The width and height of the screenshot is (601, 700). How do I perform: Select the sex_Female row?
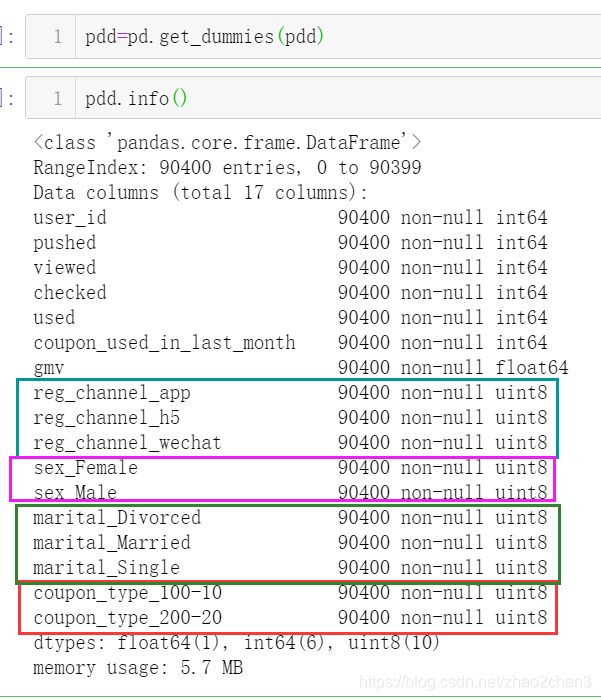coord(290,468)
